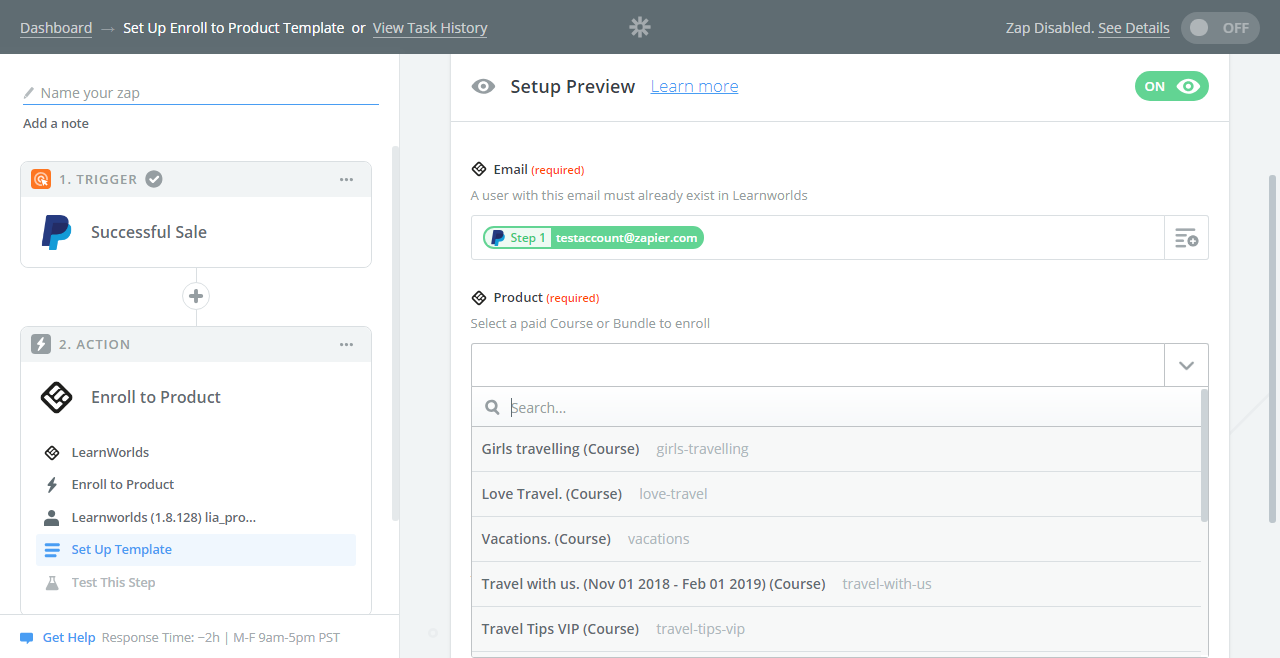
Task: Toggle the Setup Preview ON switch
Action: tap(1171, 87)
